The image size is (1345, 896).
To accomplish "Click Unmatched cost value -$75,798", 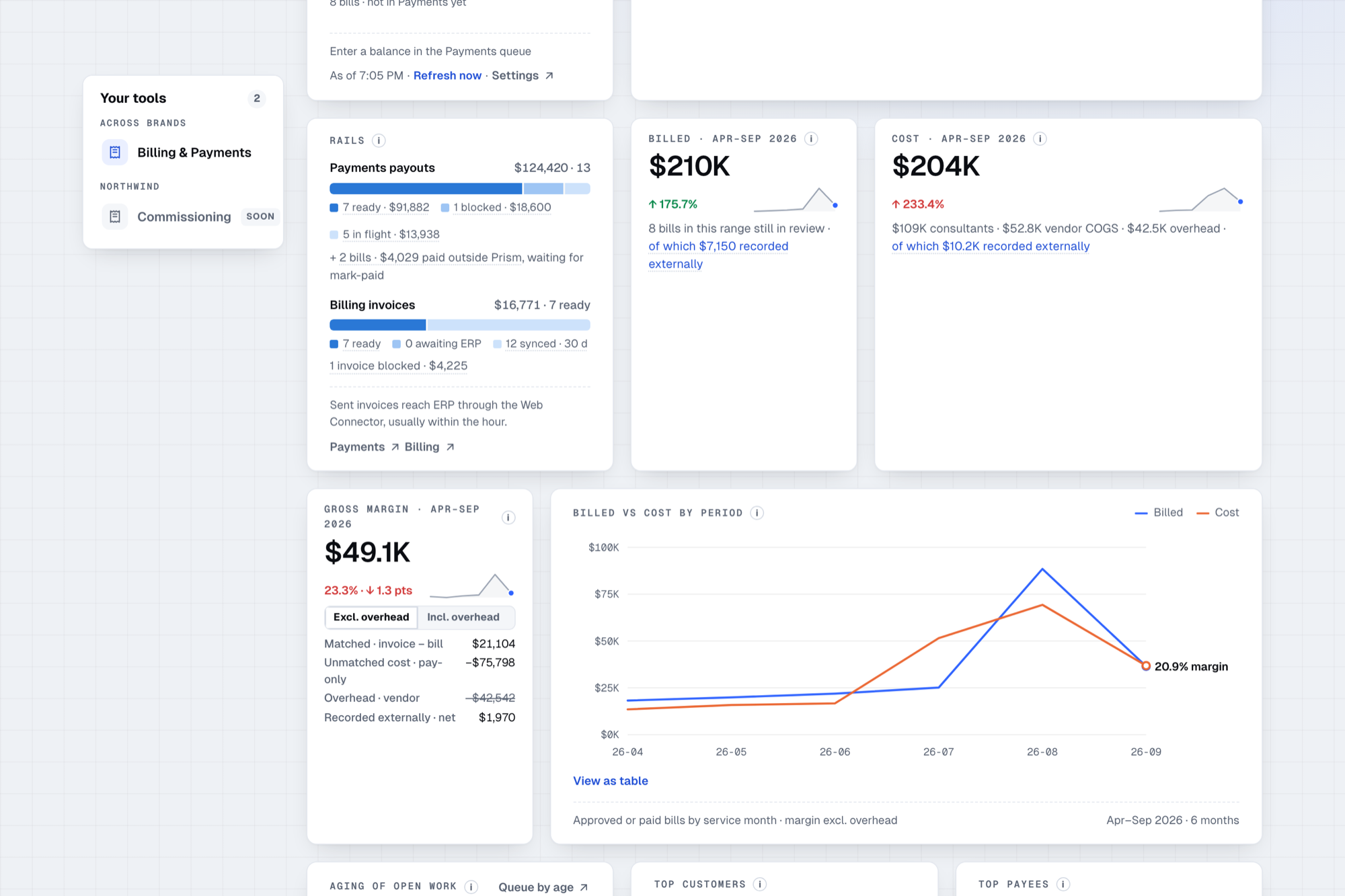I will (490, 663).
